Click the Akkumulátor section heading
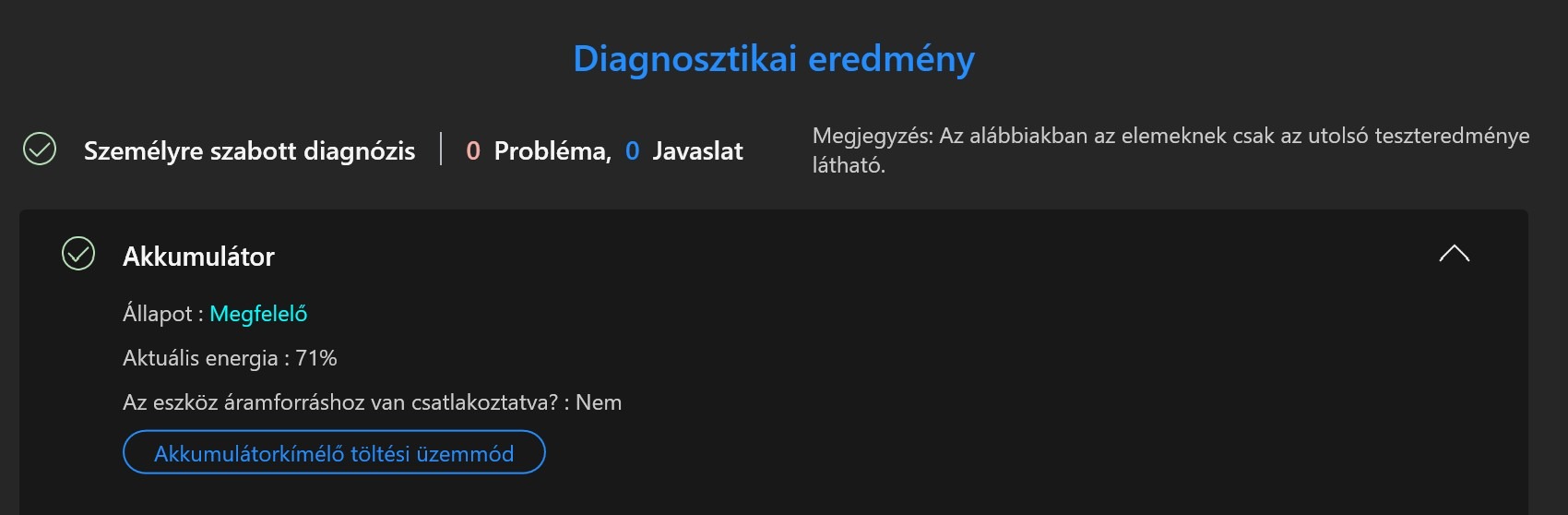 pyautogui.click(x=198, y=257)
